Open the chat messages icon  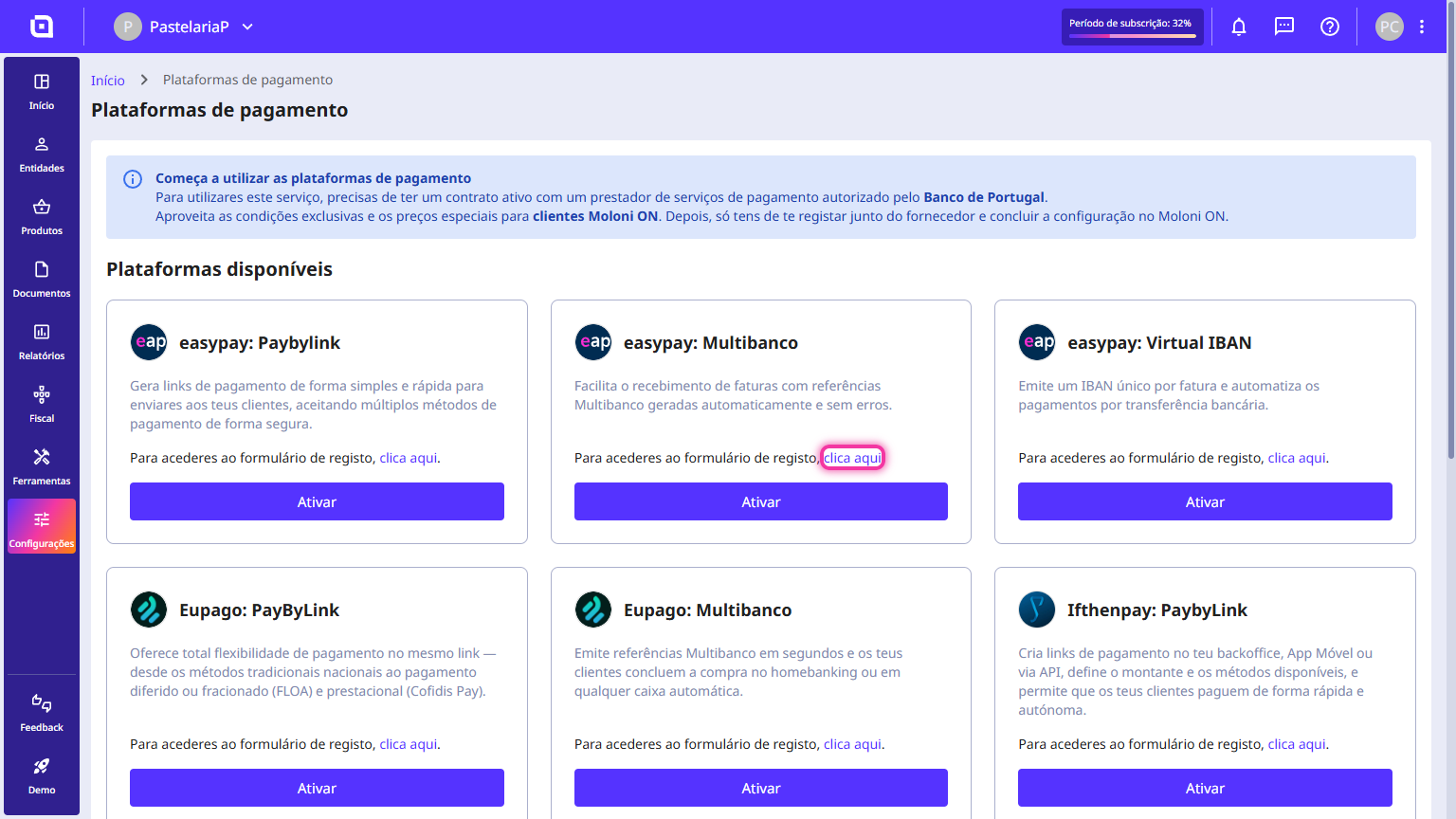(1284, 27)
